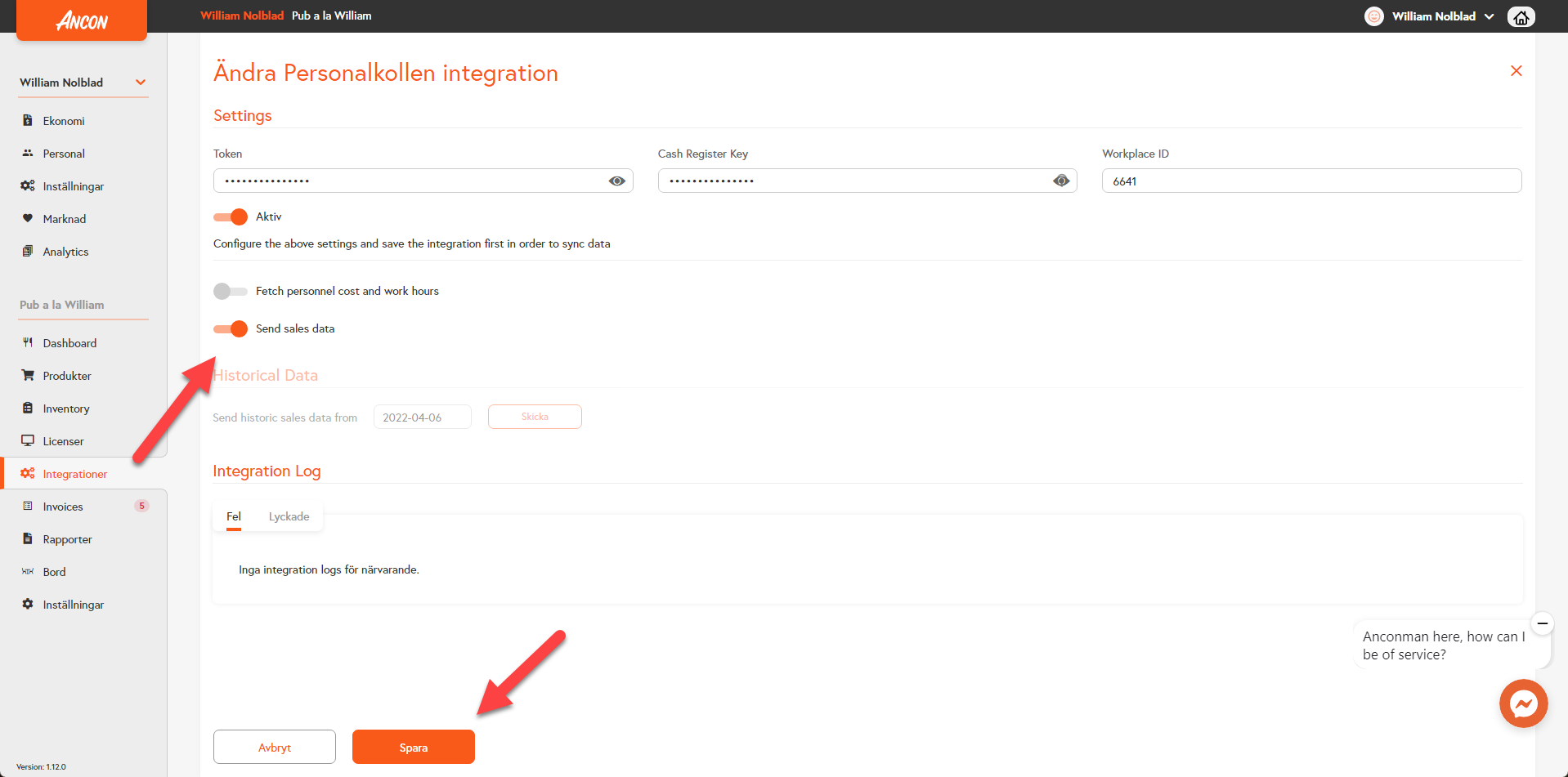Click the Anconman chat message
Screen dimensions: 1568x777
pos(1444,645)
